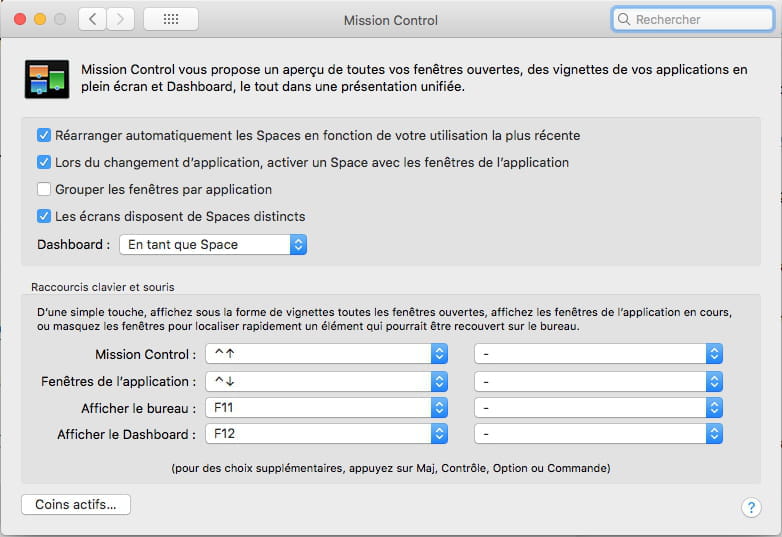
Task: Open Mission Control keyboard shortcut dropdown
Action: coord(327,354)
